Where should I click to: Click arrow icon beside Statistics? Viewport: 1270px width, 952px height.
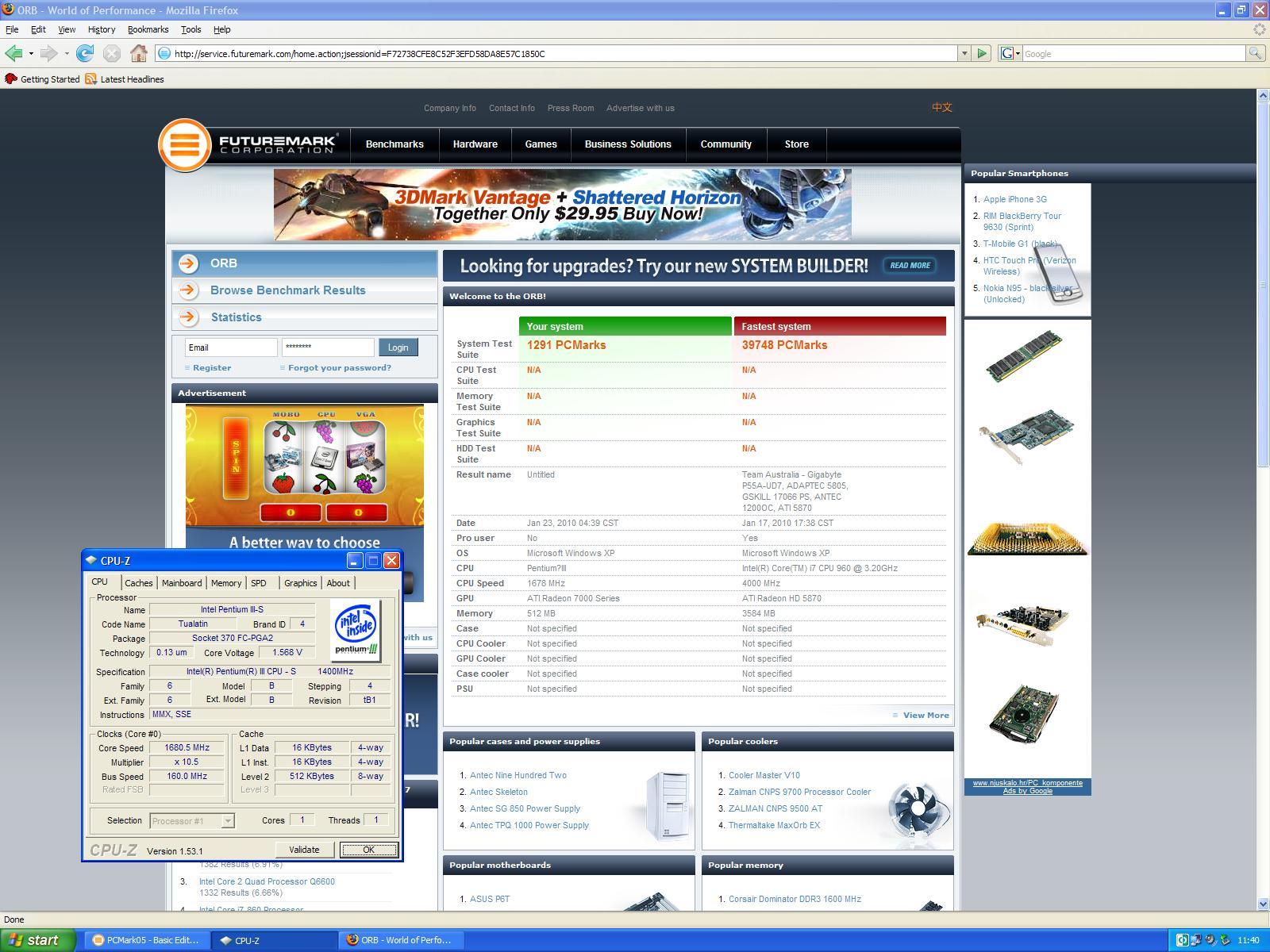(x=188, y=317)
